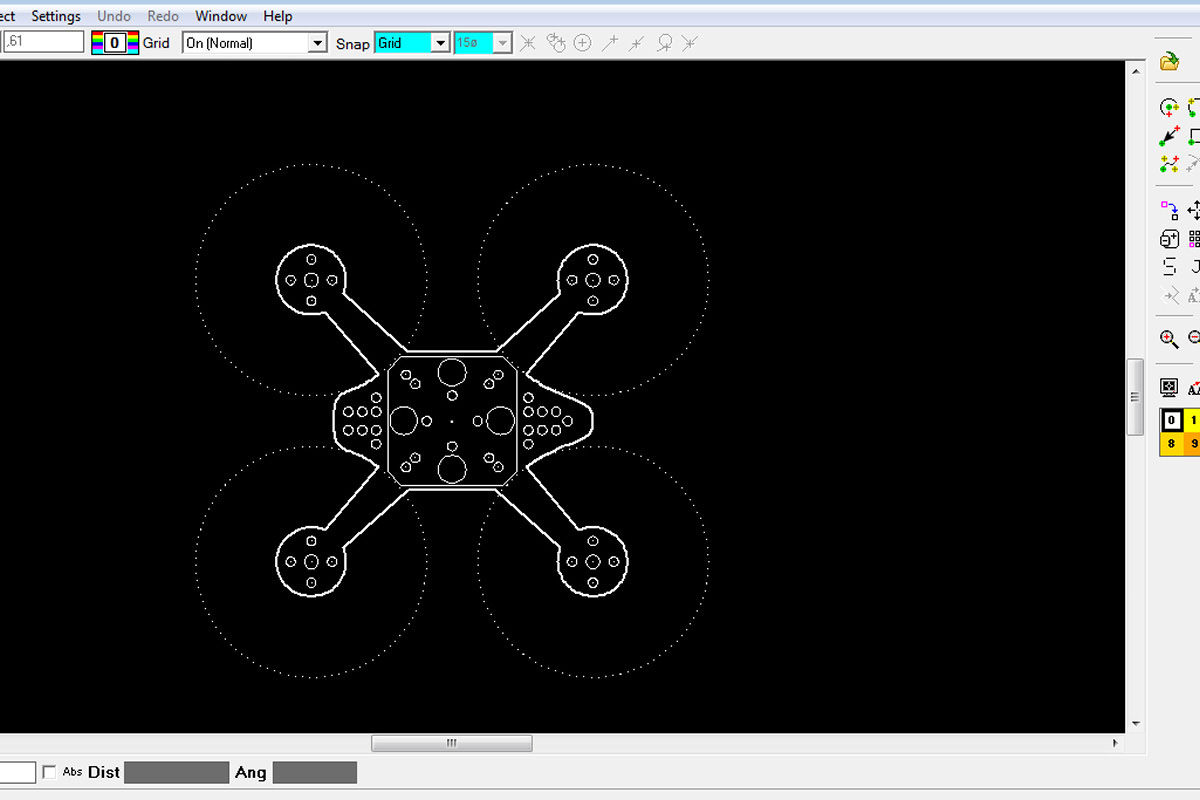Image resolution: width=1200 pixels, height=800 pixels.
Task: Click the rainbow layer color selector
Action: (x=115, y=43)
